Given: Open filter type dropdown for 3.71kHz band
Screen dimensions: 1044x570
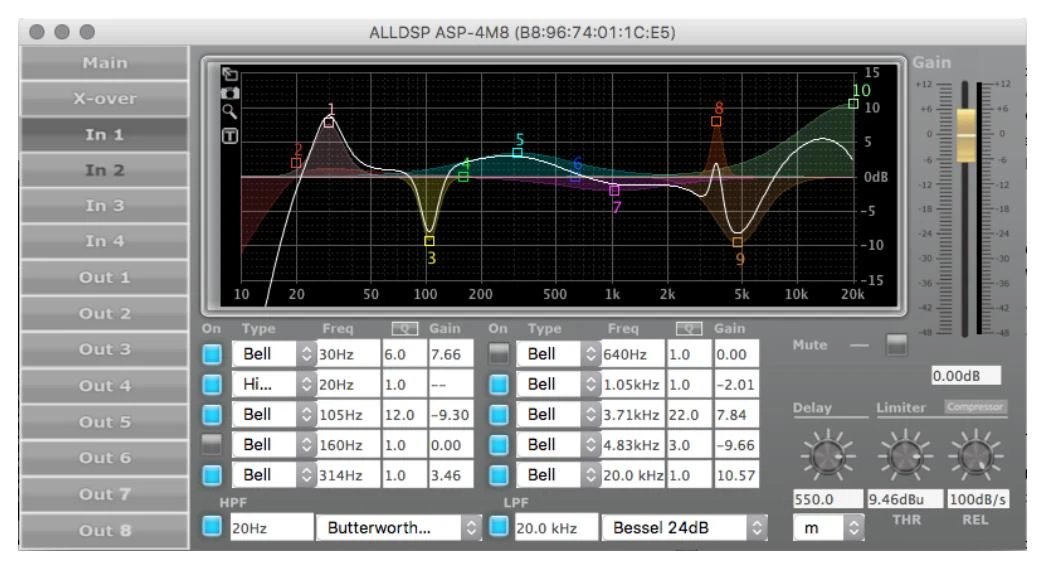Looking at the screenshot, I should [558, 415].
